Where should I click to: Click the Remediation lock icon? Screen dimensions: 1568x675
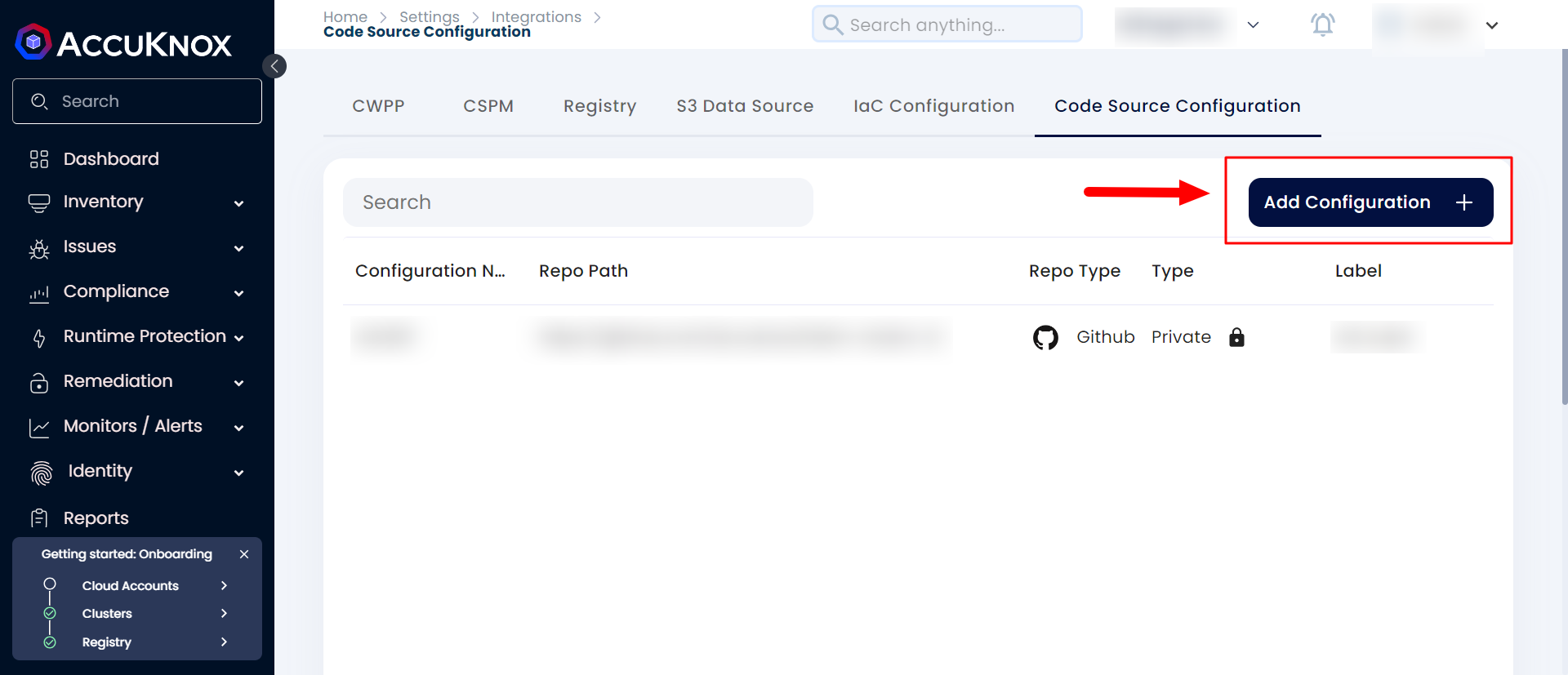point(39,383)
